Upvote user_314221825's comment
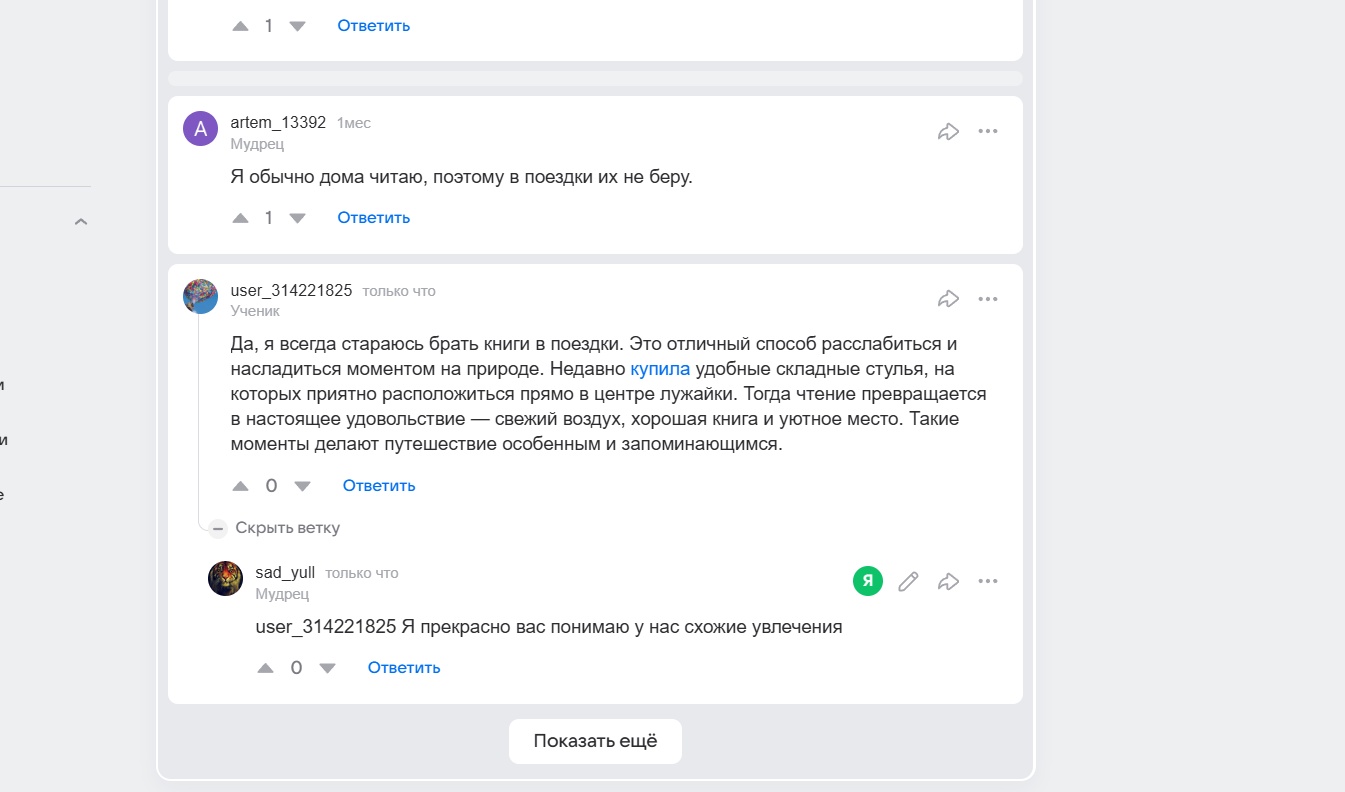This screenshot has width=1345, height=792. pos(240,485)
